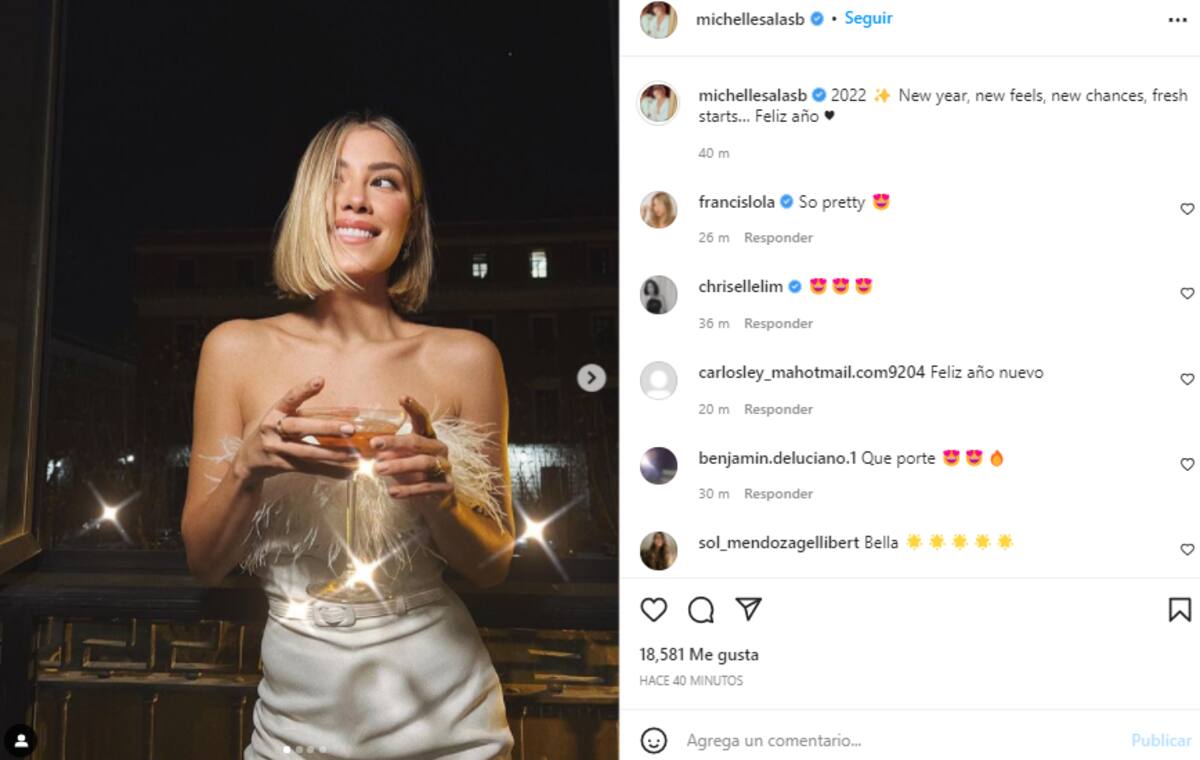Viewport: 1200px width, 760px height.
Task: Like chrisellelim's comment
Action: point(1187,294)
